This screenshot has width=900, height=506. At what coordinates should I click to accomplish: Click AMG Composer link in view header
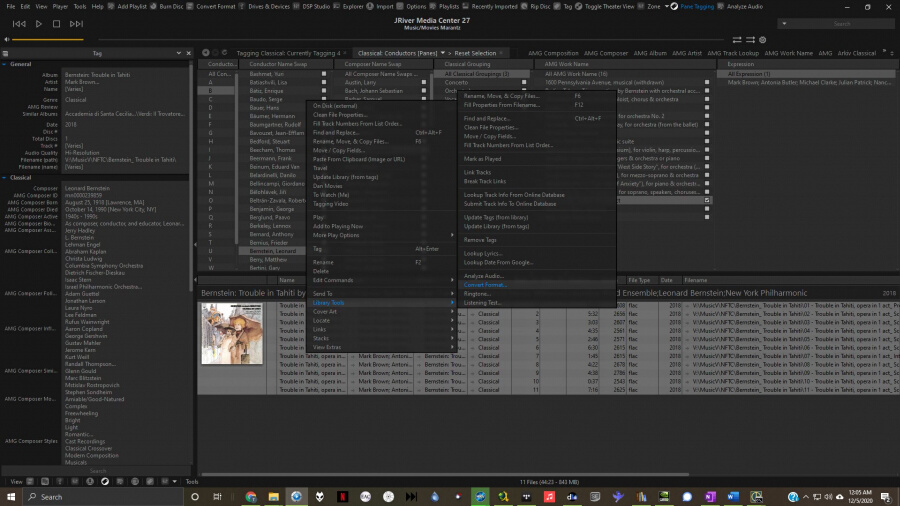pyautogui.click(x=606, y=53)
